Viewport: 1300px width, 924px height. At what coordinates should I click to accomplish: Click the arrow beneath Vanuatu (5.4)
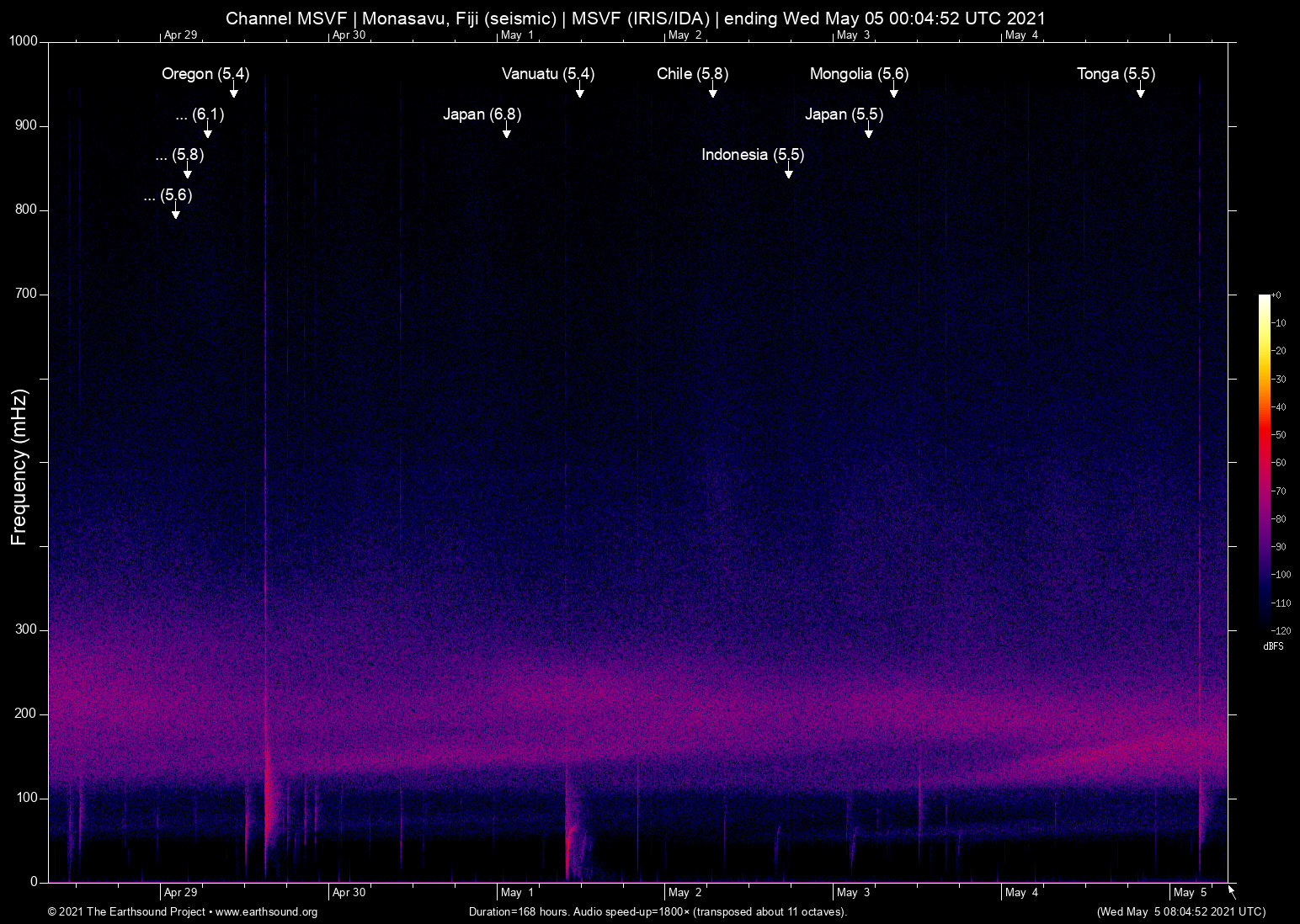579,93
